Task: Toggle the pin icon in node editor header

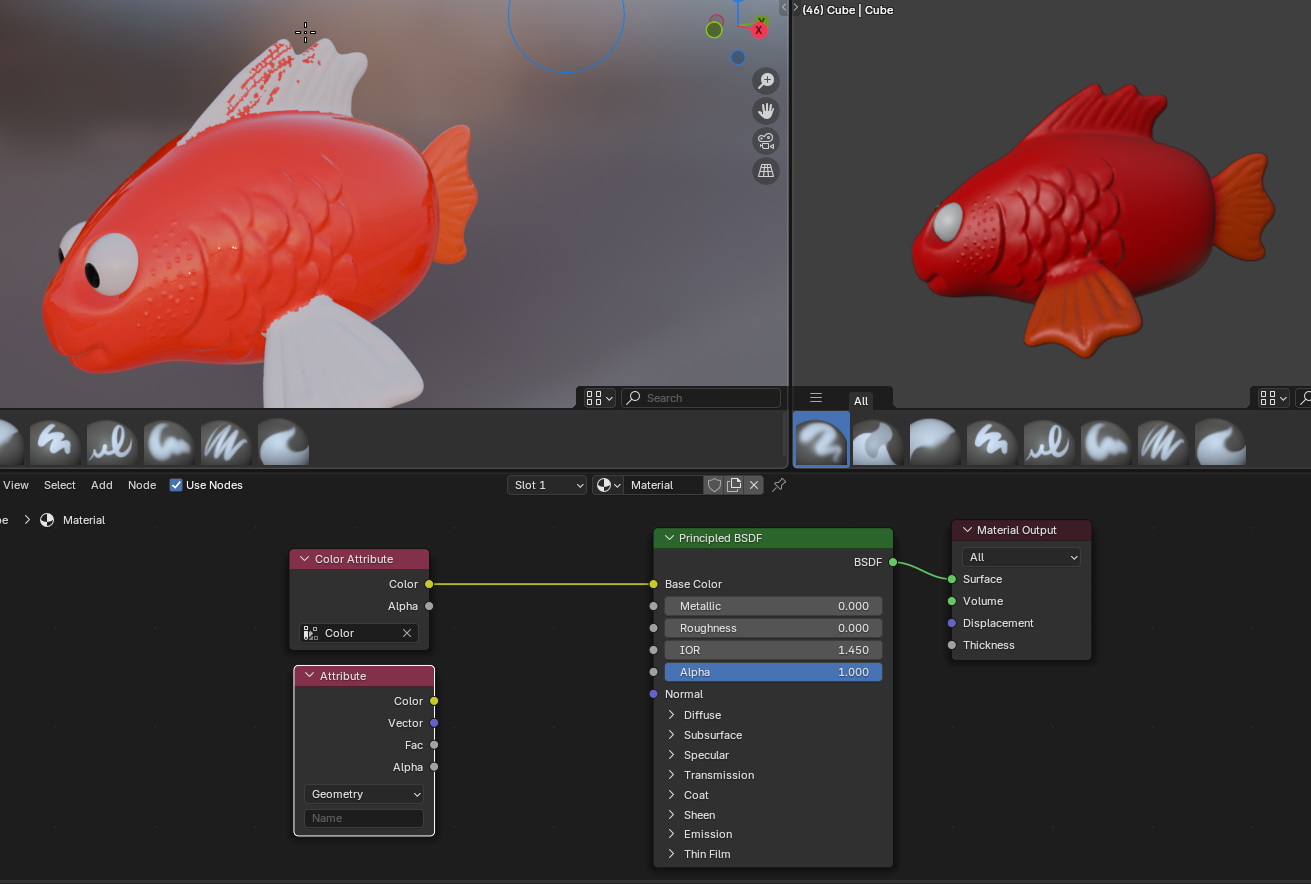Action: click(x=779, y=485)
